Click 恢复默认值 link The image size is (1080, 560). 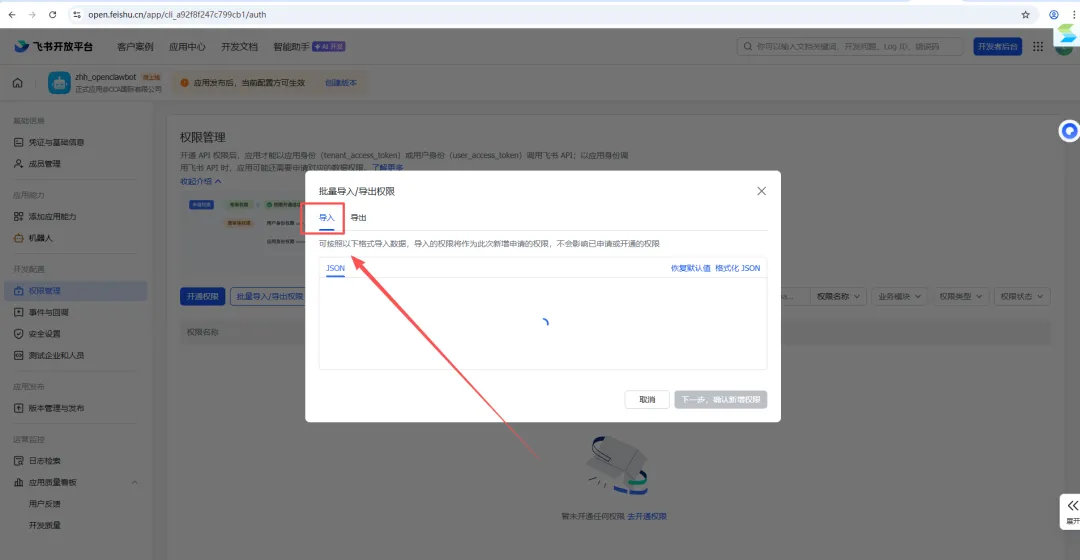click(690, 268)
